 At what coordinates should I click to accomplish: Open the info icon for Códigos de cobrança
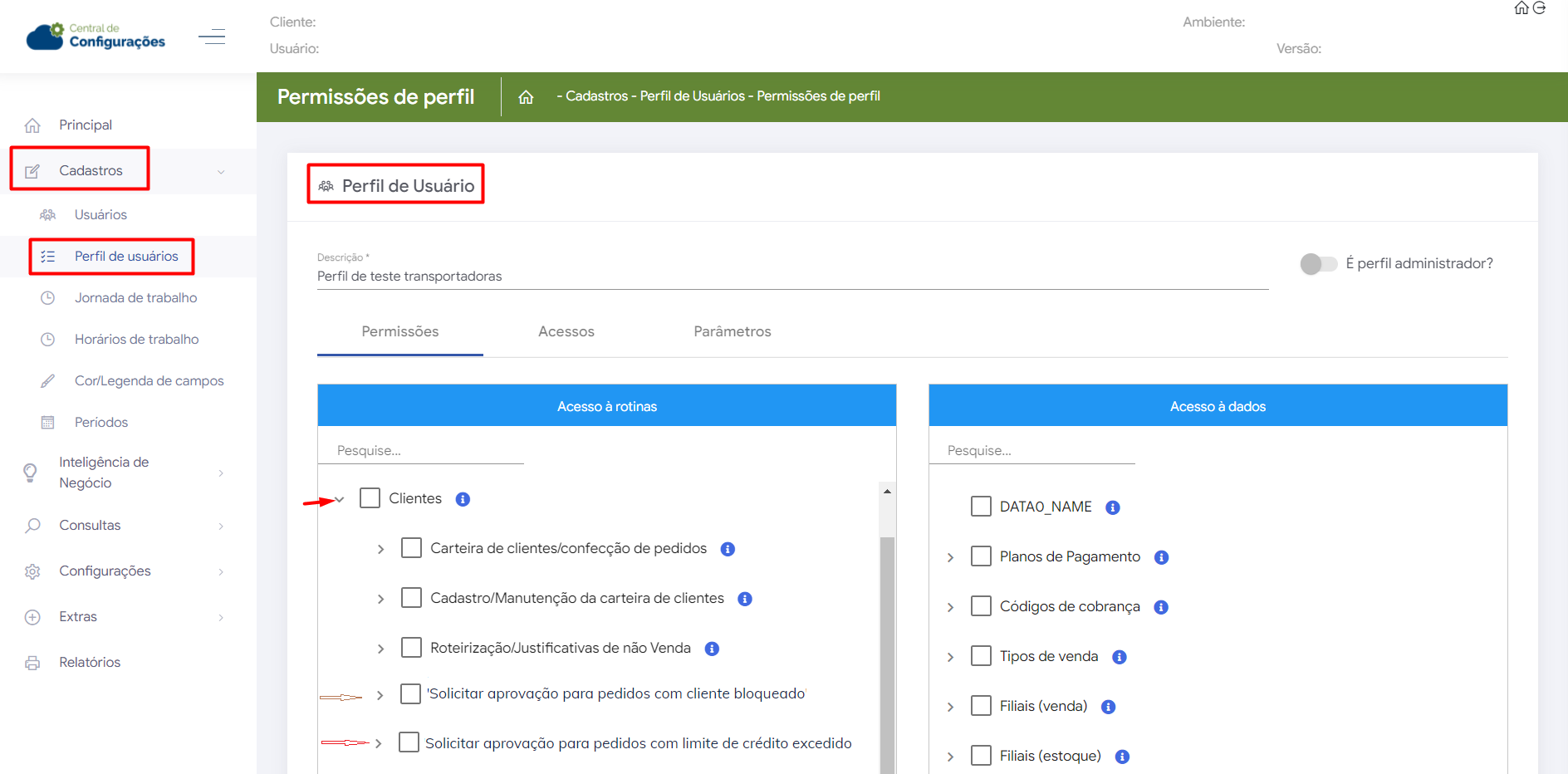1161,607
